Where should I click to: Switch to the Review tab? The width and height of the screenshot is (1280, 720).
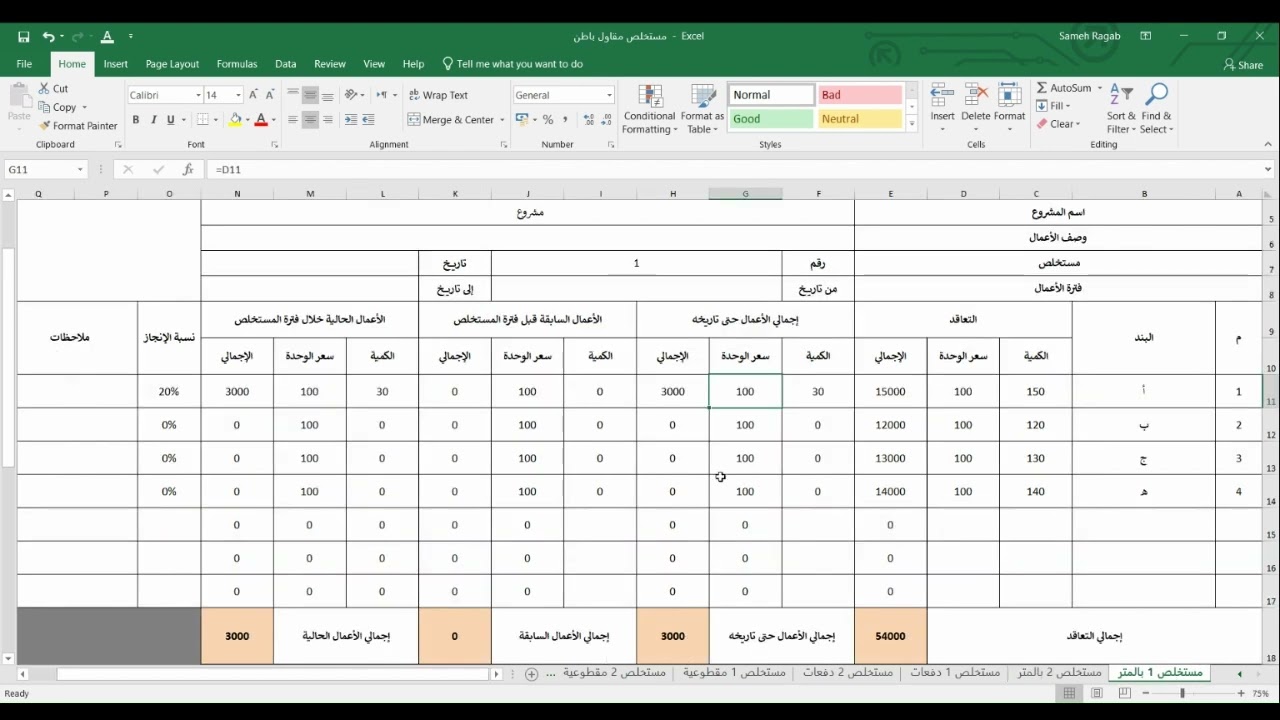[x=330, y=64]
